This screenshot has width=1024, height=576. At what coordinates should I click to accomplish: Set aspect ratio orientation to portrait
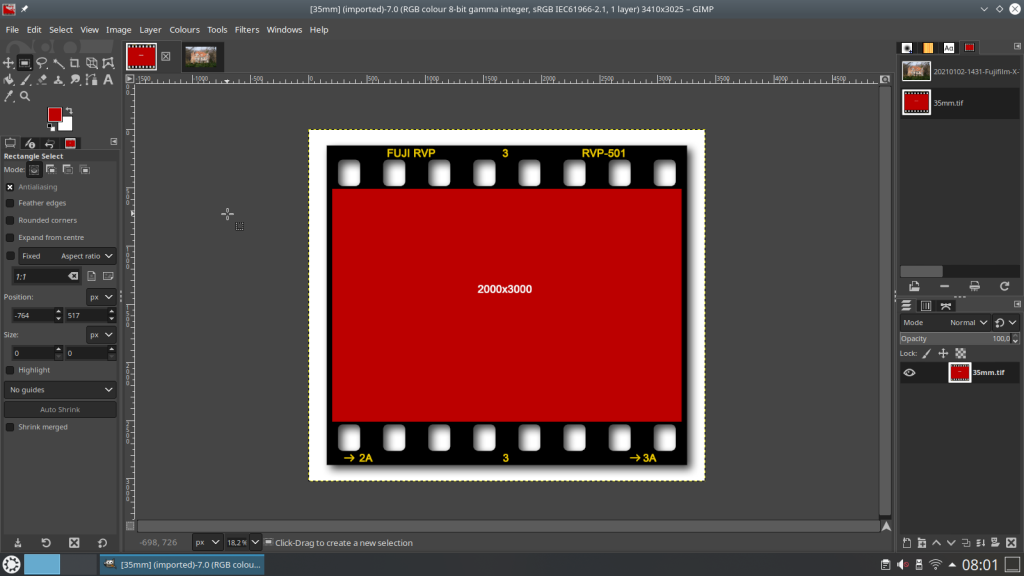click(x=91, y=276)
